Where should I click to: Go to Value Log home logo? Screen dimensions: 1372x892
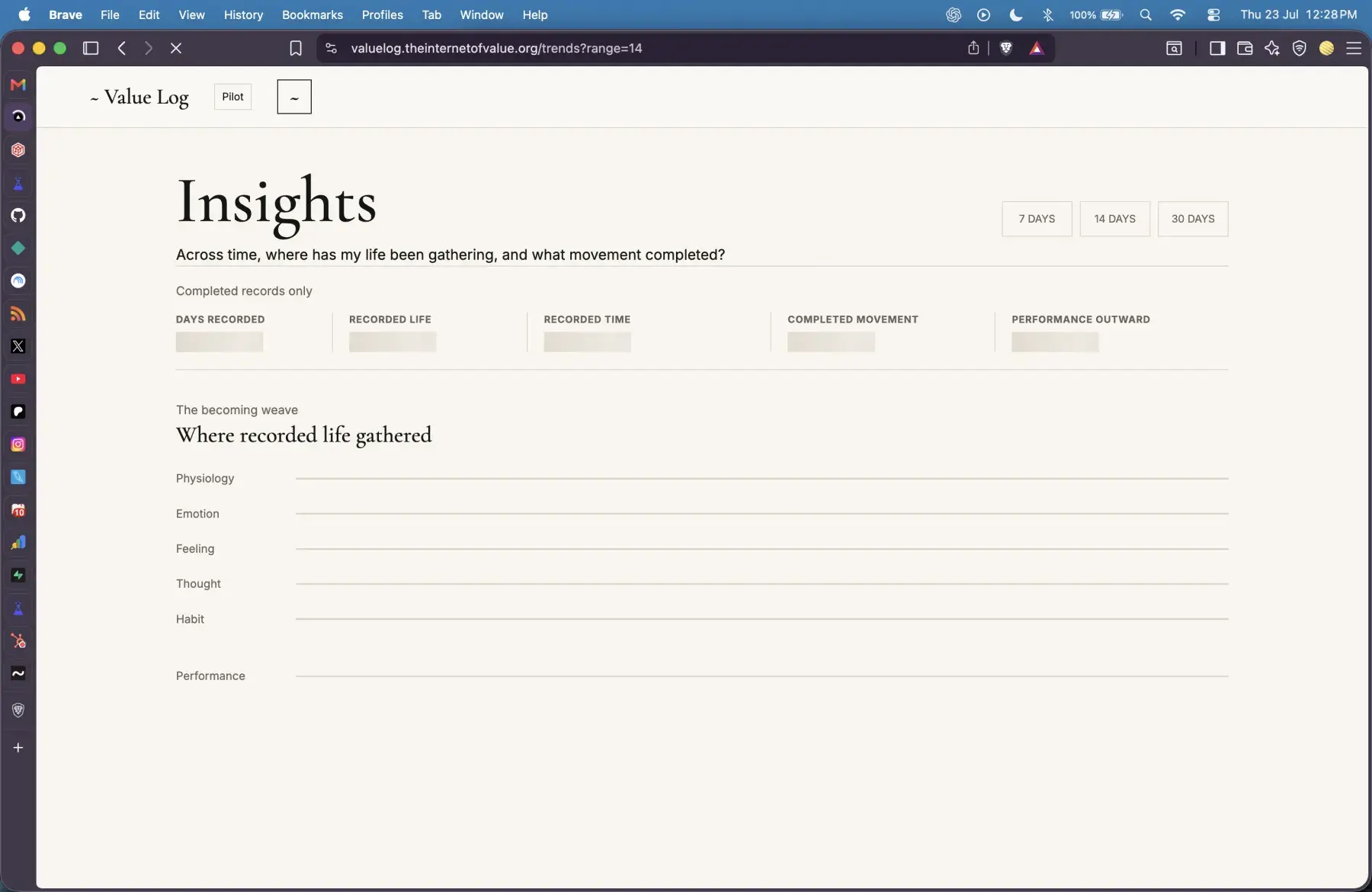click(x=139, y=98)
